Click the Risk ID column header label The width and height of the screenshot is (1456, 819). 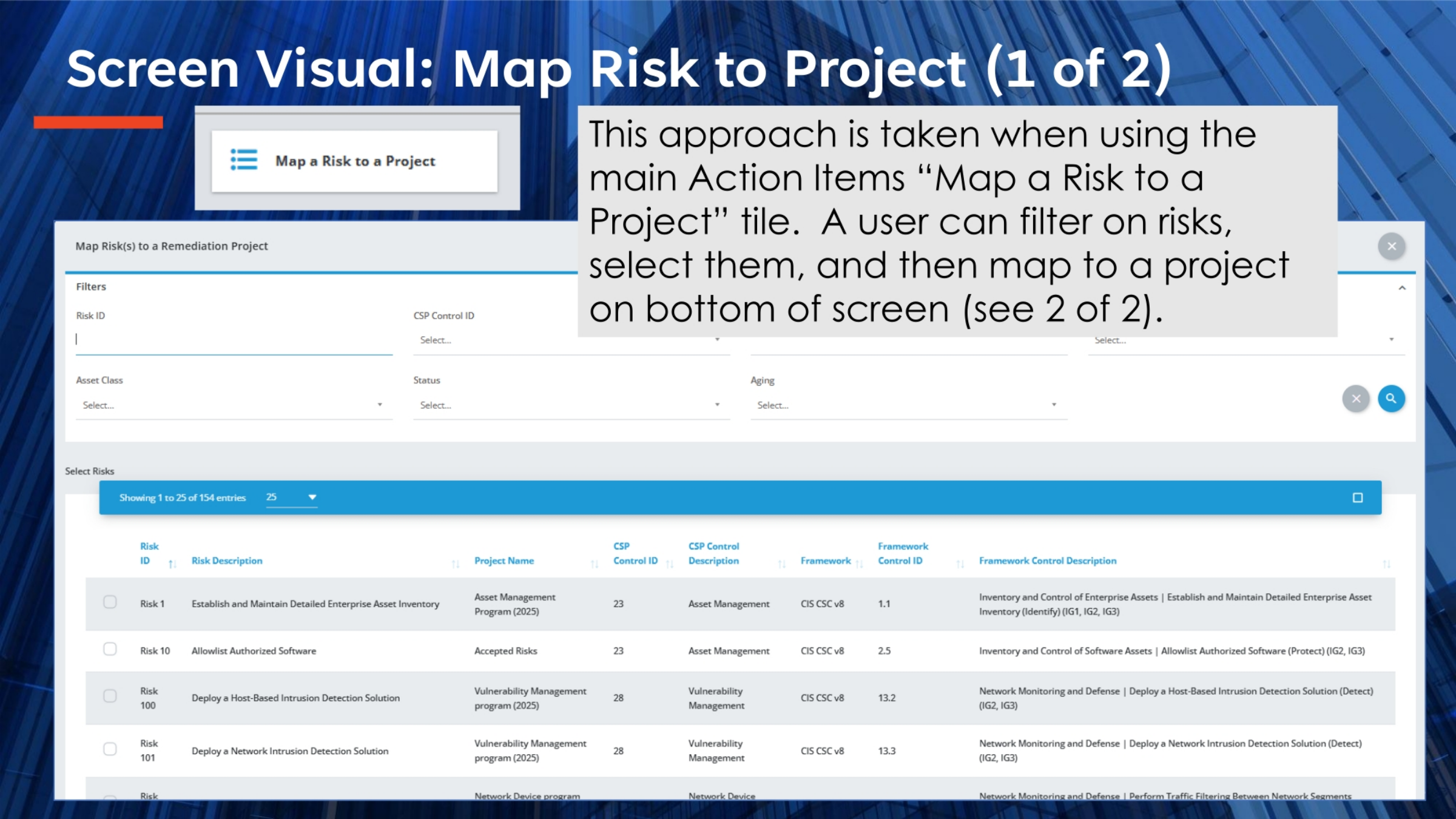tap(149, 553)
